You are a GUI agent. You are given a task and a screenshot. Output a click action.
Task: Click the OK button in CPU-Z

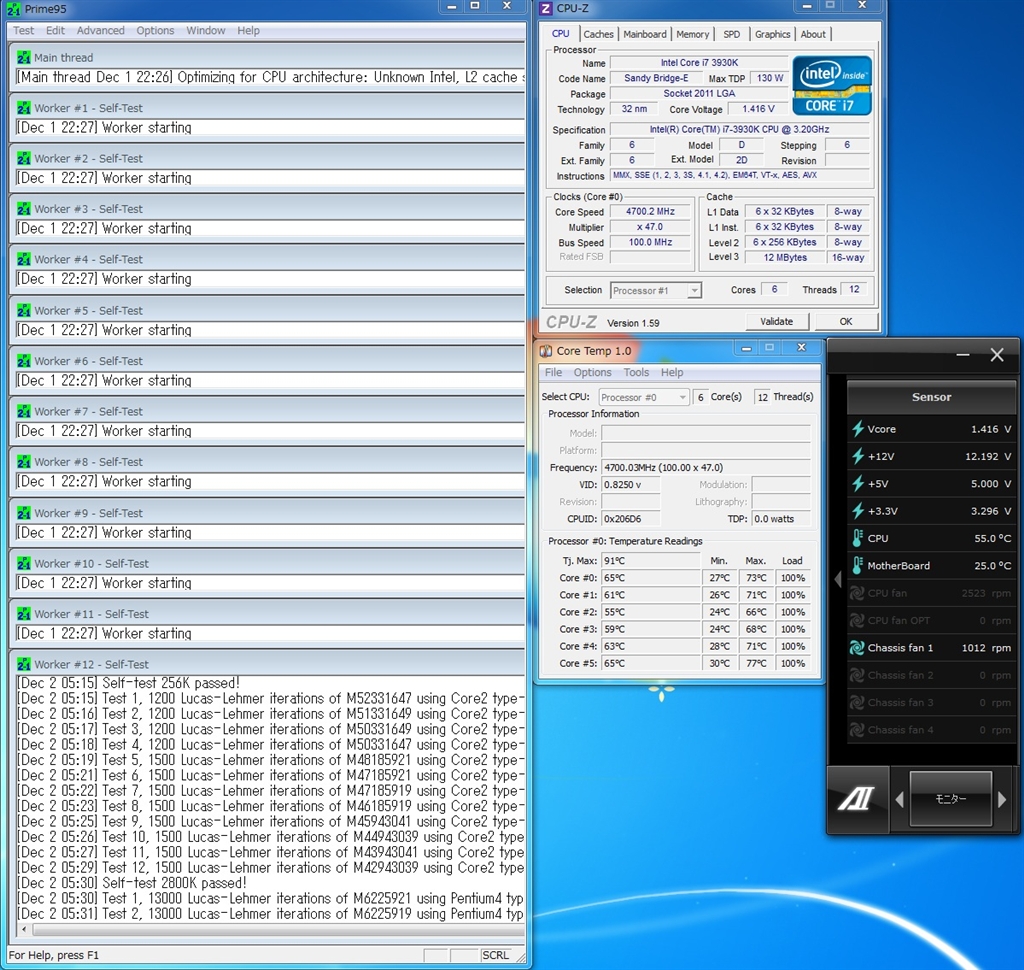(846, 321)
